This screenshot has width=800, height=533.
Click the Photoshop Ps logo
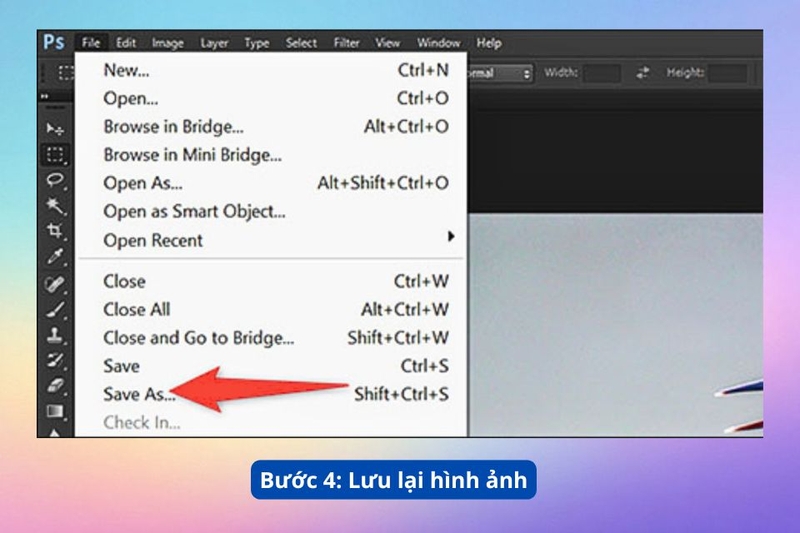click(54, 42)
